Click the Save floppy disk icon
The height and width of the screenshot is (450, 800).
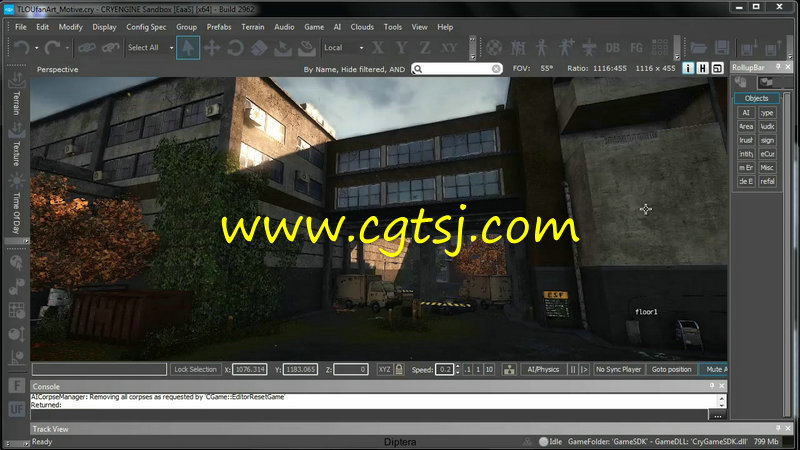[x=721, y=48]
